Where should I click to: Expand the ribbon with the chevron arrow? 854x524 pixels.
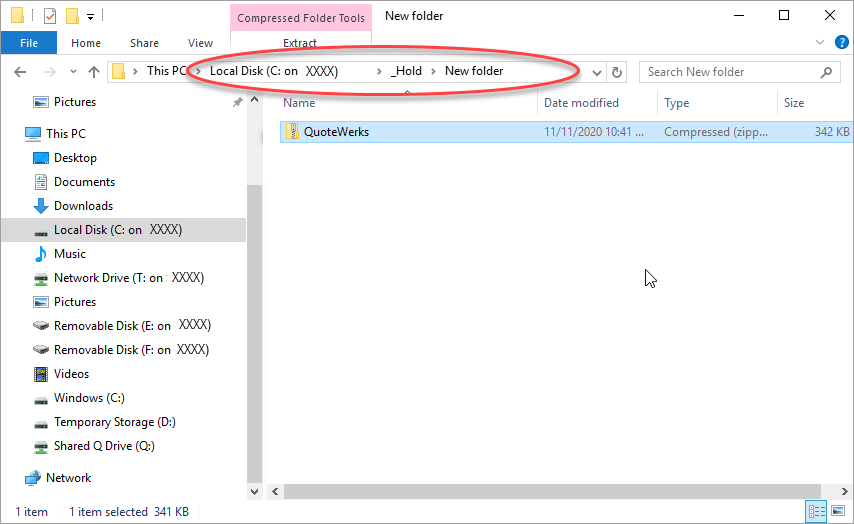coord(820,42)
